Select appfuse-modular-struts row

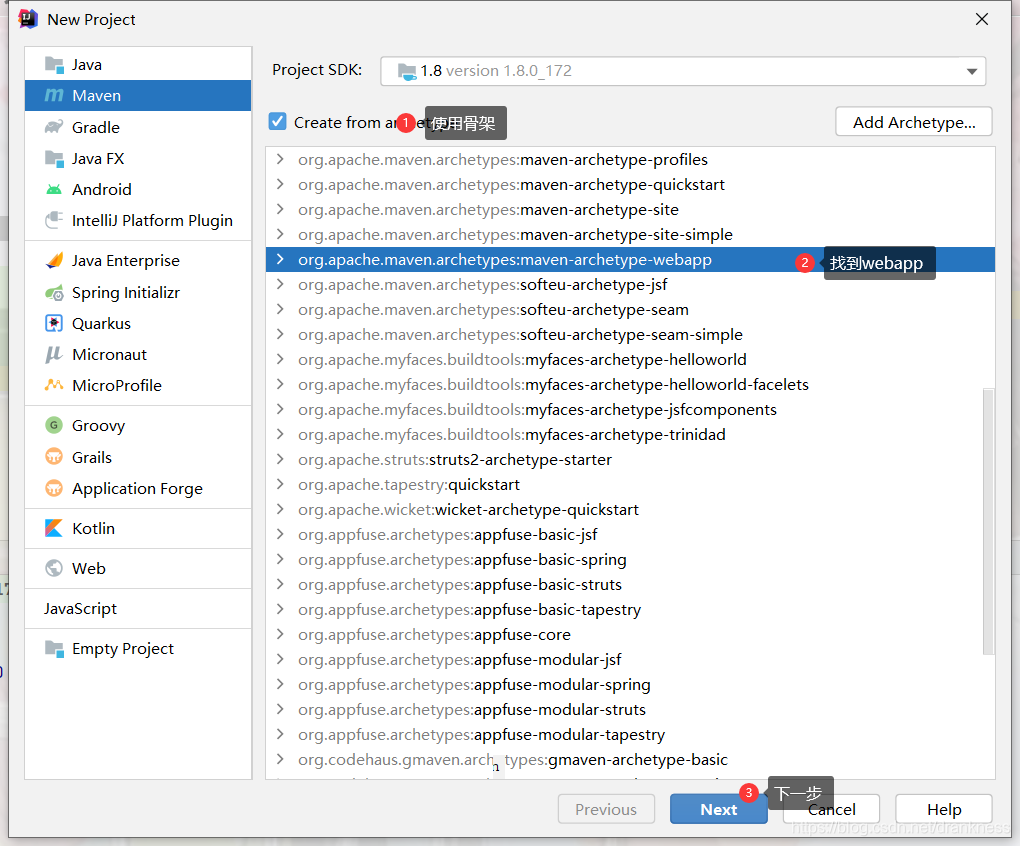[630, 709]
